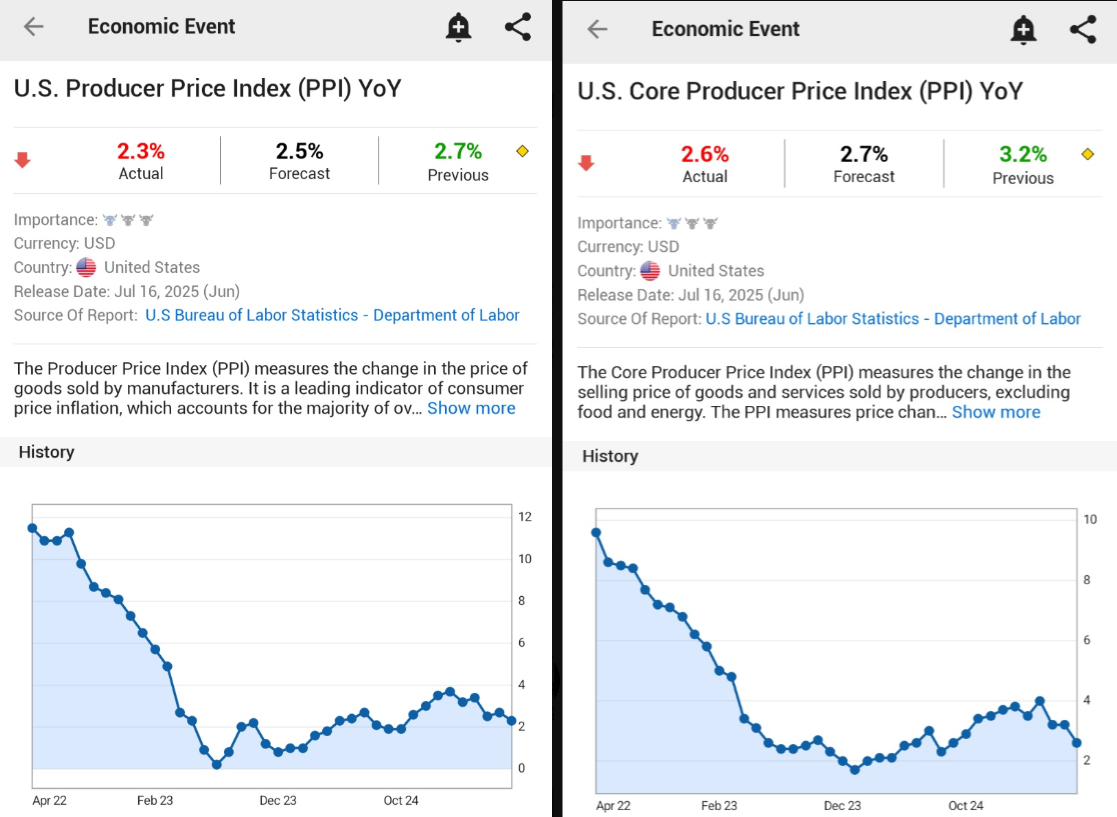Click United States flag in PPI panel
This screenshot has width=1117, height=817.
(86, 267)
